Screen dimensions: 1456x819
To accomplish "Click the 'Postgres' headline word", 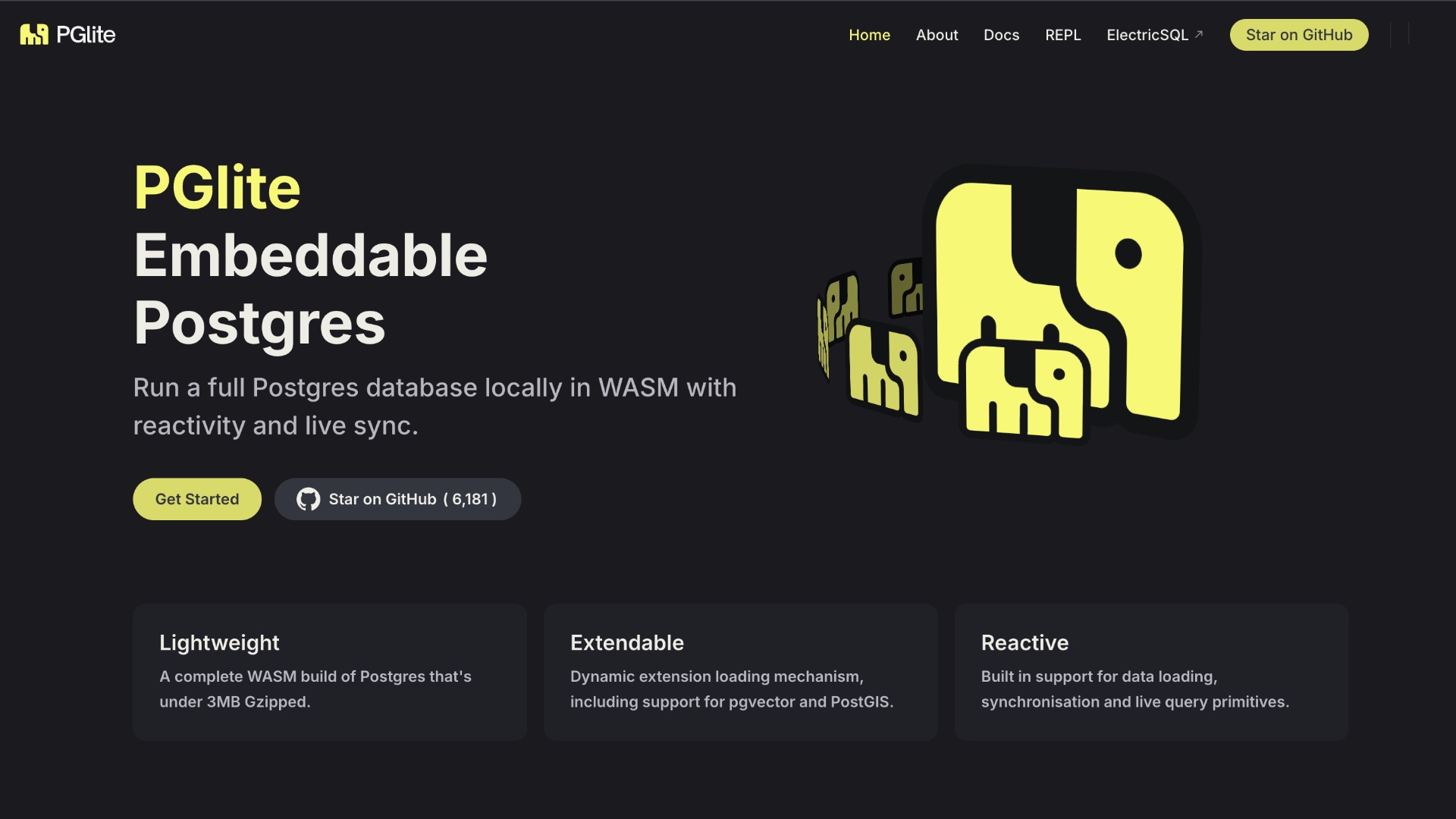I will (259, 324).
